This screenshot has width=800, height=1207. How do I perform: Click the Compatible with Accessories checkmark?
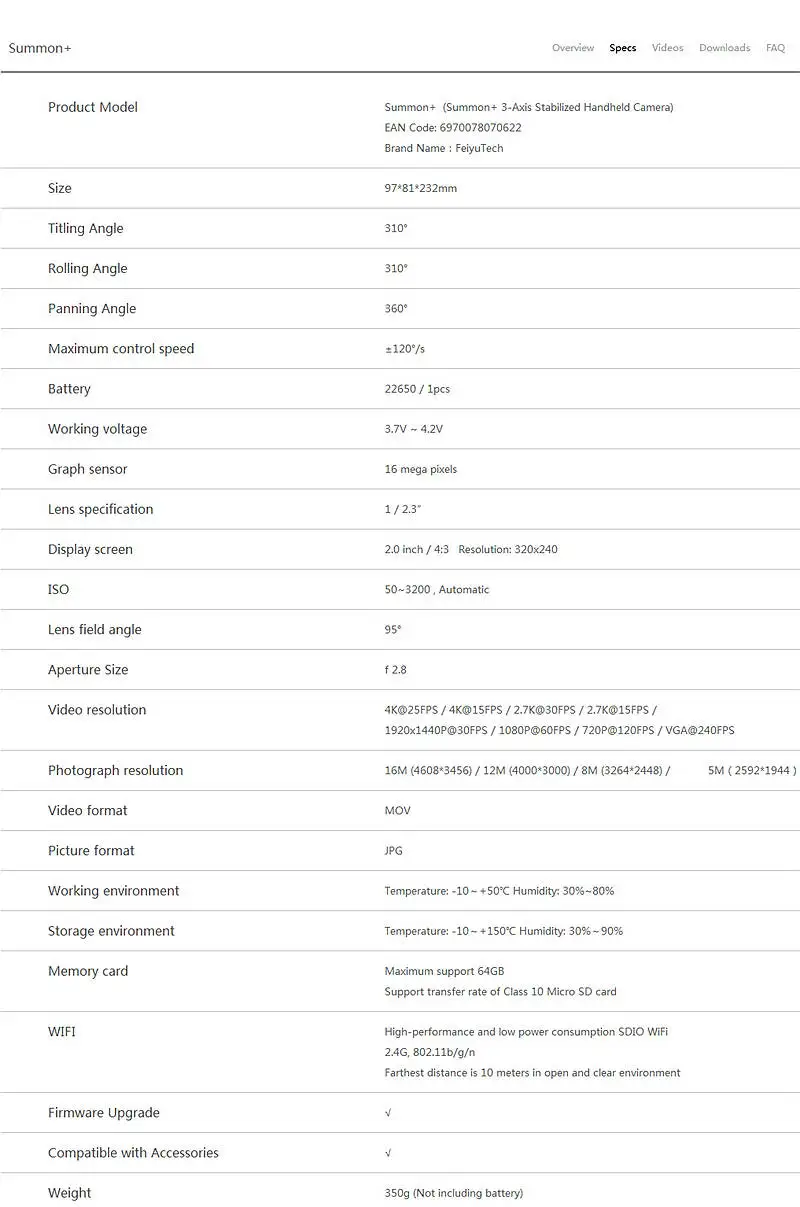(388, 1153)
